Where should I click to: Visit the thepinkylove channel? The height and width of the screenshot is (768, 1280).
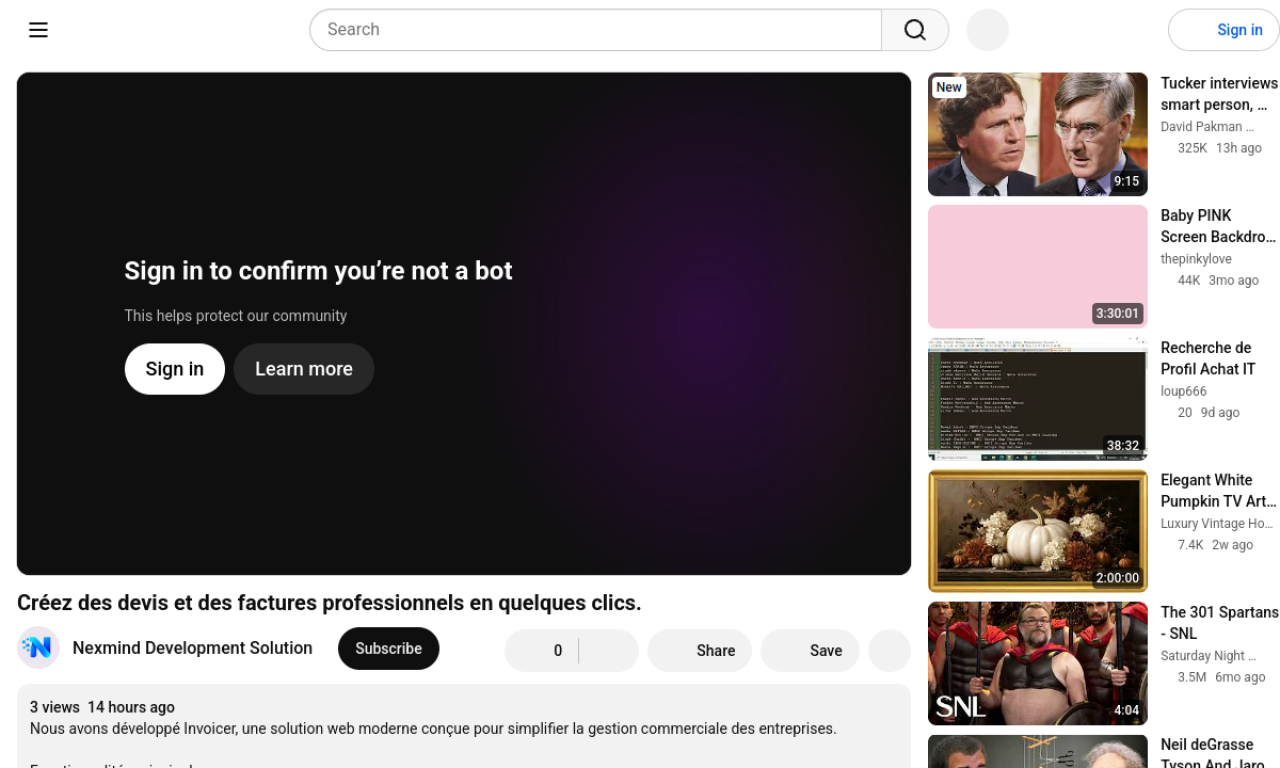point(1196,259)
